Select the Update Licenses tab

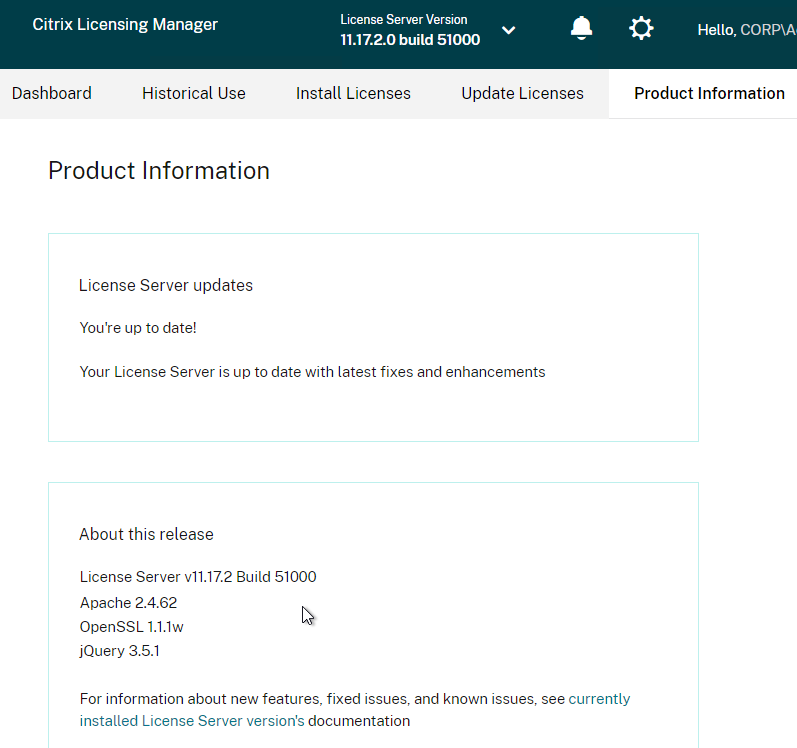[x=522, y=94]
